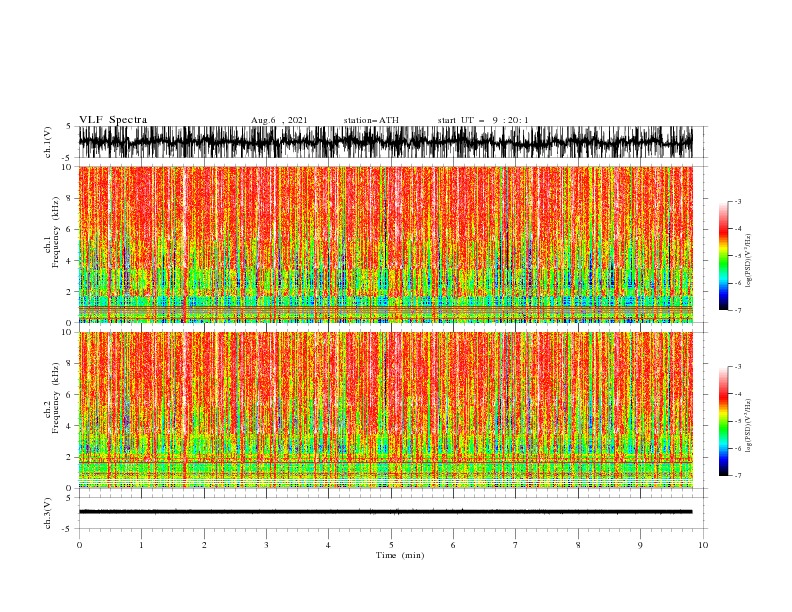Click the lower PSD color scale bar

[723, 421]
